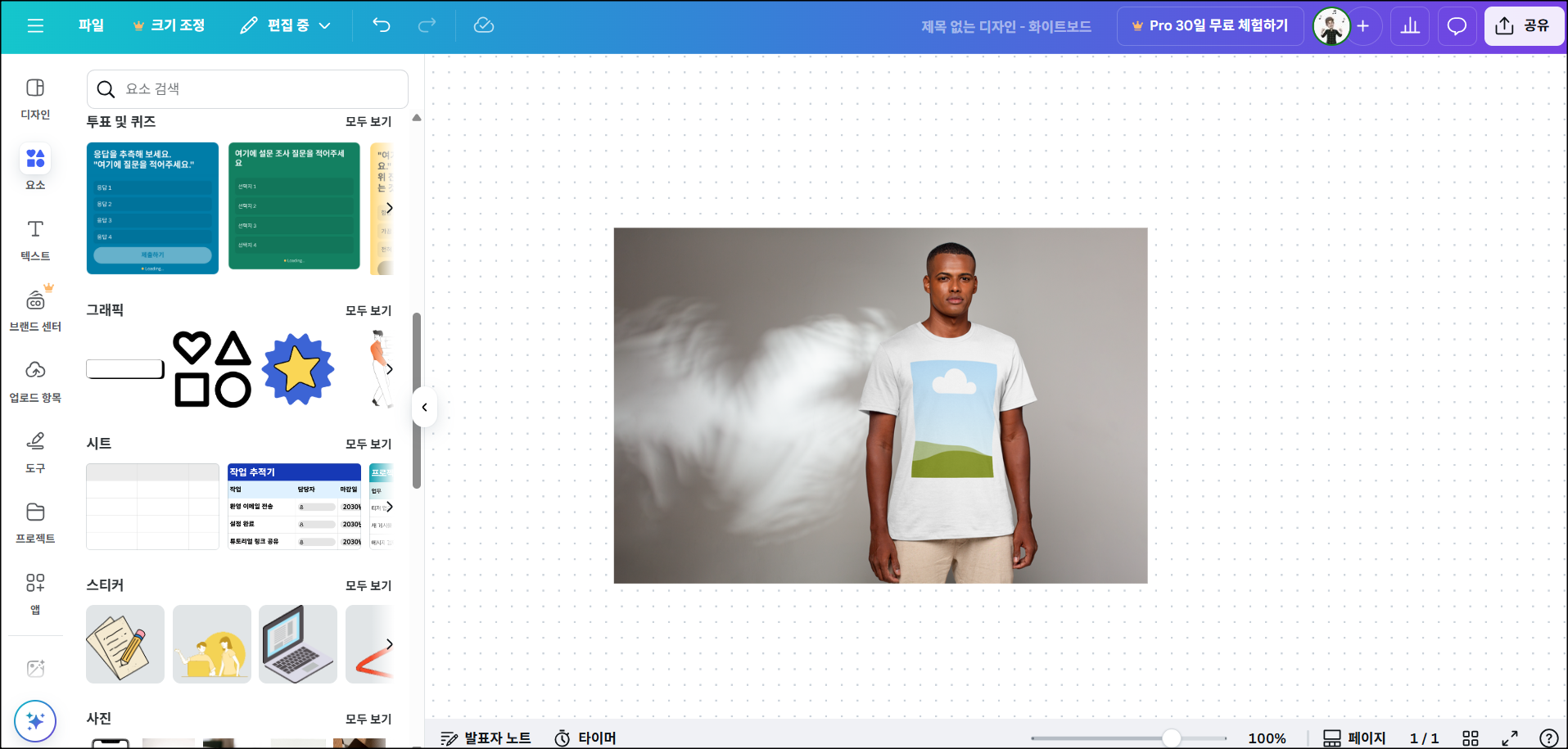Show next items in 시트 row
This screenshot has width=1568, height=749.
click(389, 507)
